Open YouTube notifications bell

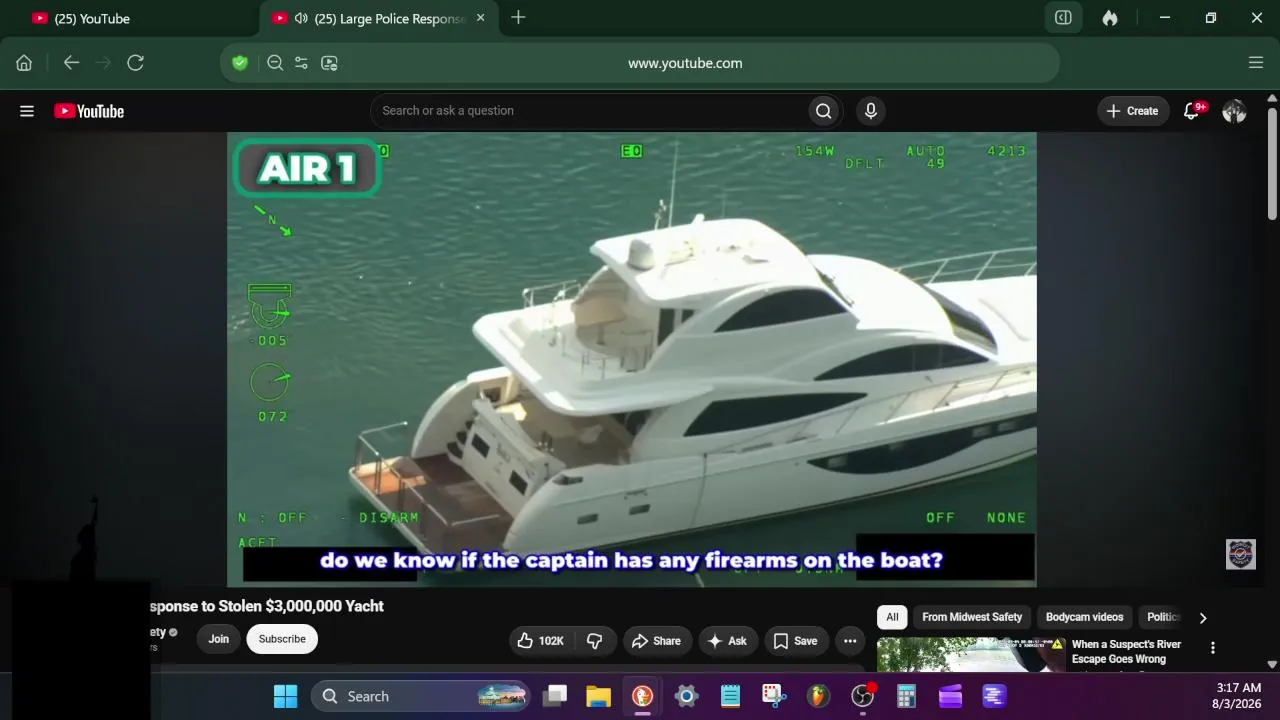1192,111
